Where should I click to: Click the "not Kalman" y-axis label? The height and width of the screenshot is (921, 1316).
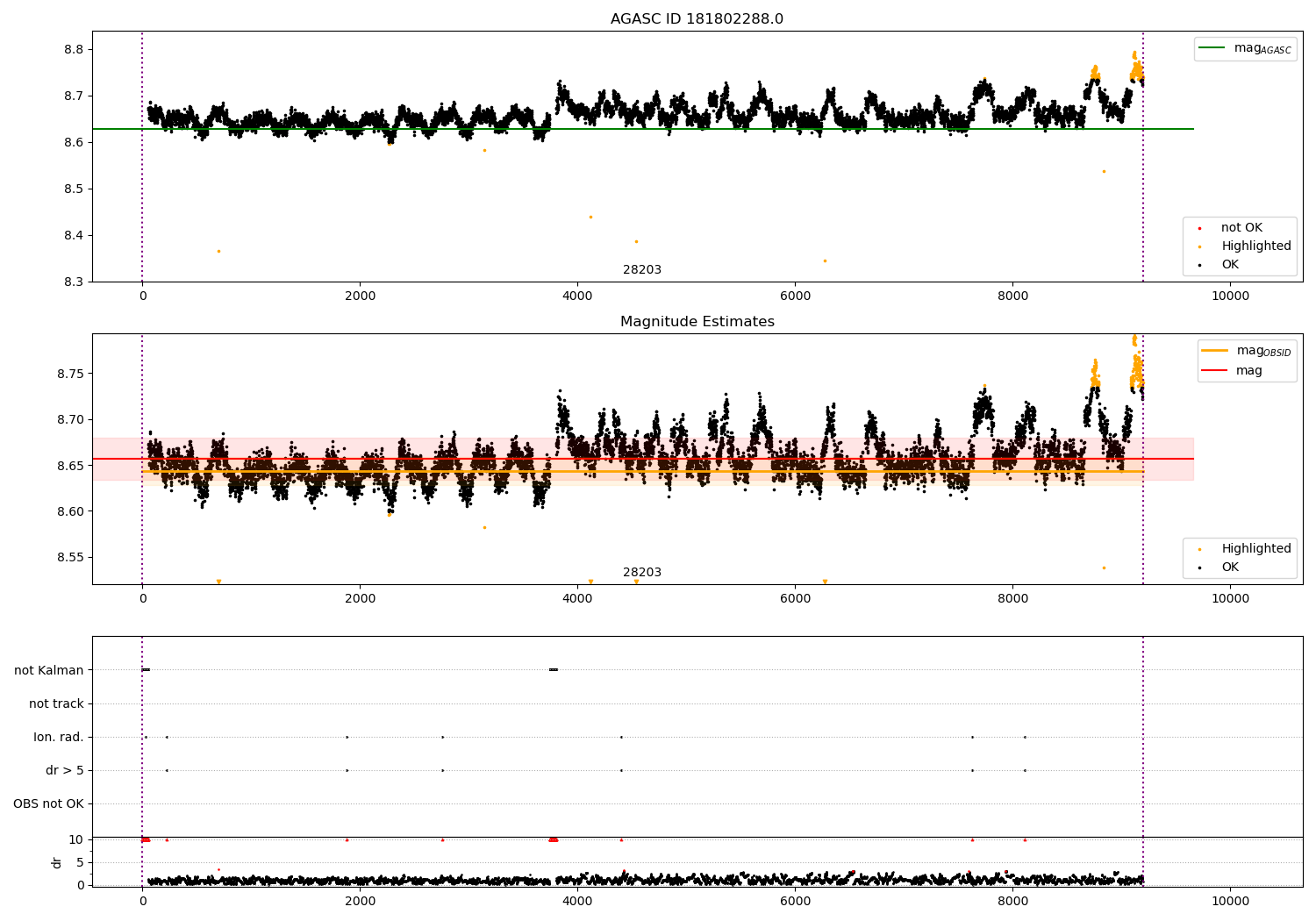(49, 670)
